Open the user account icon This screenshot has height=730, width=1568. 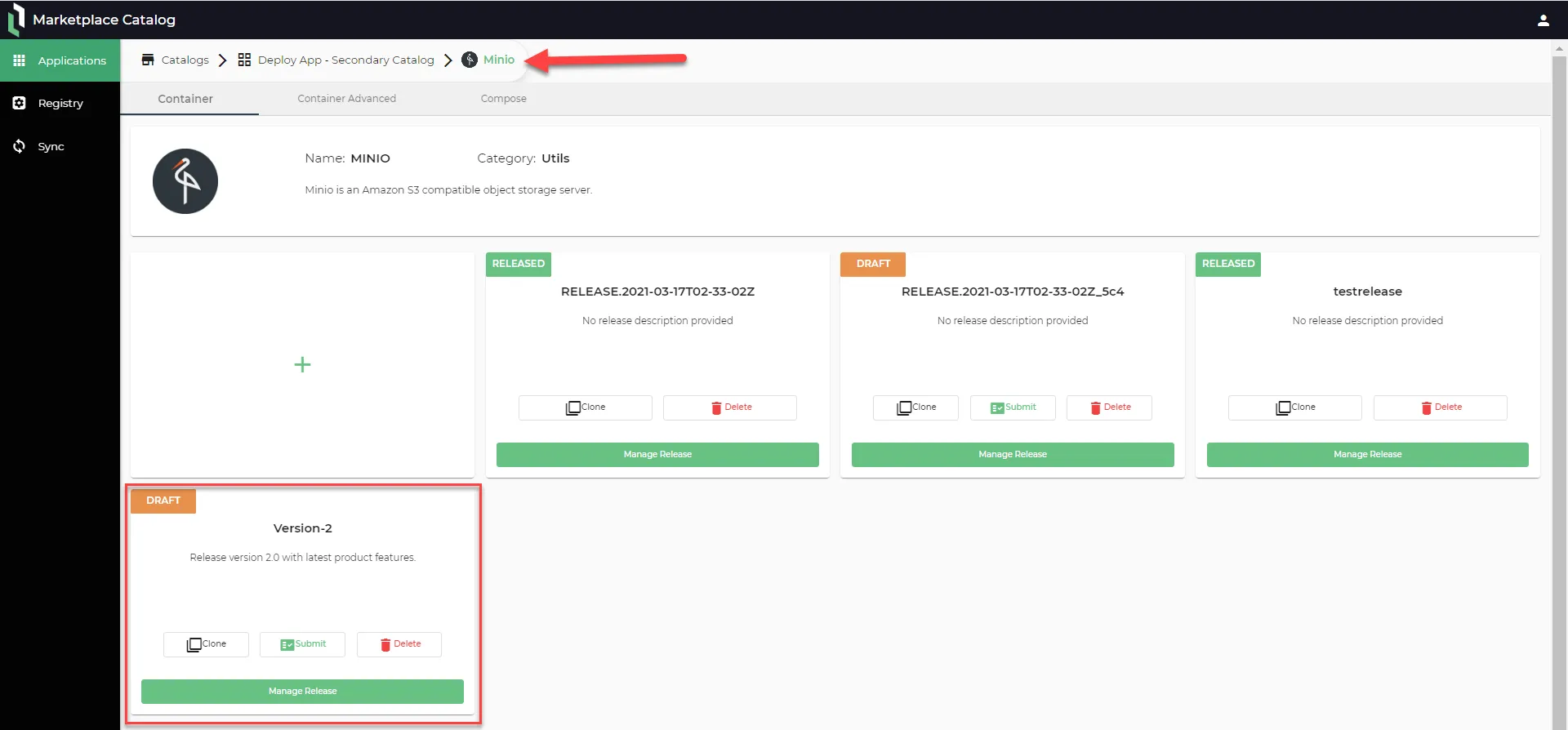1543,20
